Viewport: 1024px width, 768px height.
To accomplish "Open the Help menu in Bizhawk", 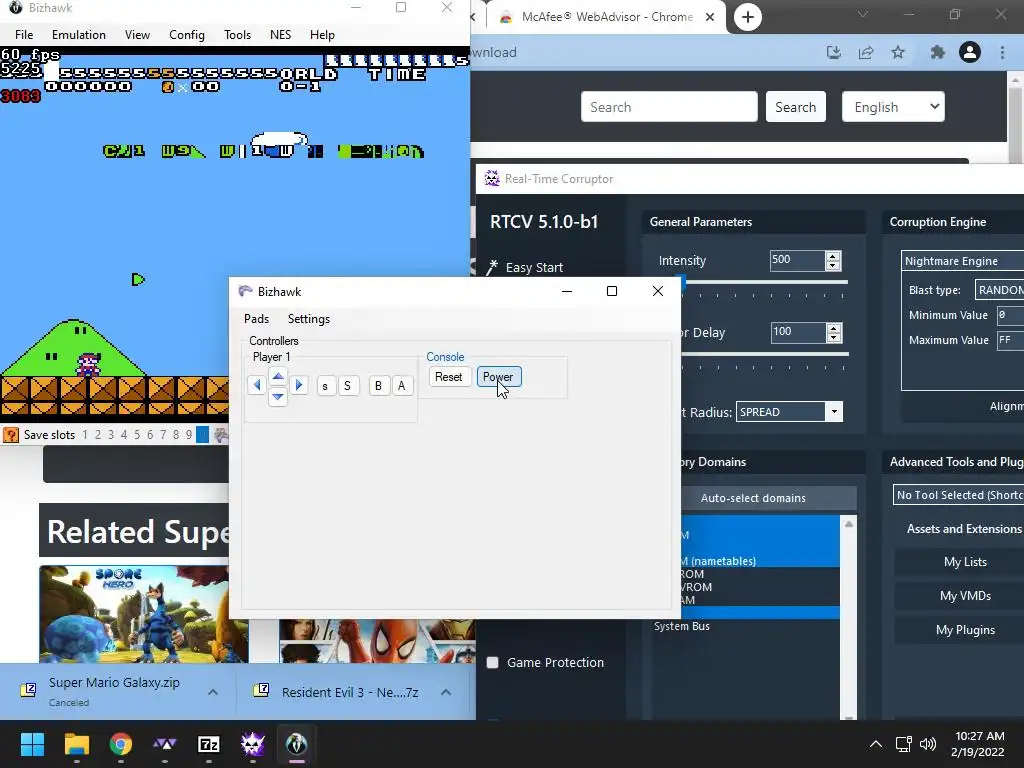I will coord(322,35).
